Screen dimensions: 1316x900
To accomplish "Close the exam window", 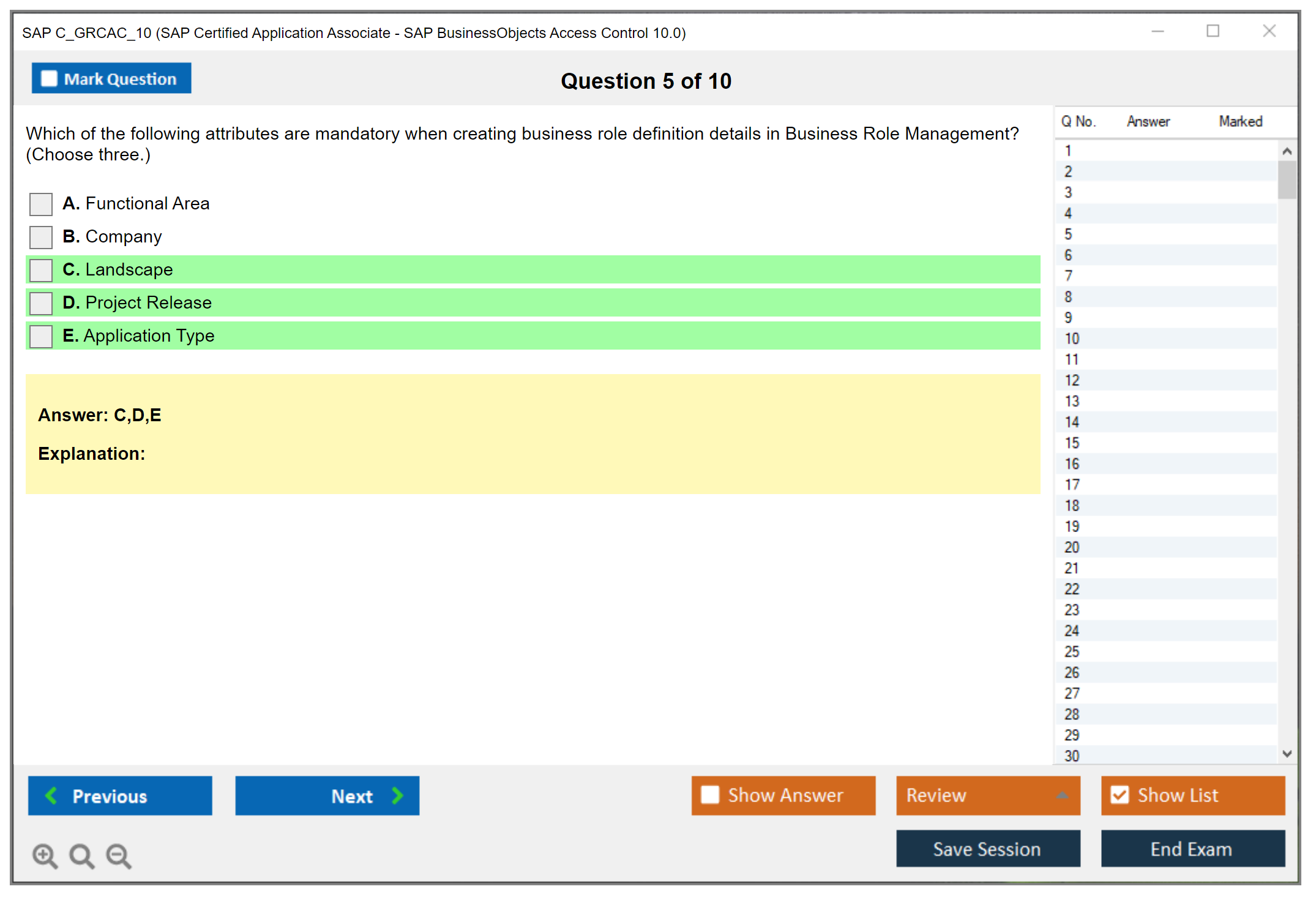I will [1269, 31].
